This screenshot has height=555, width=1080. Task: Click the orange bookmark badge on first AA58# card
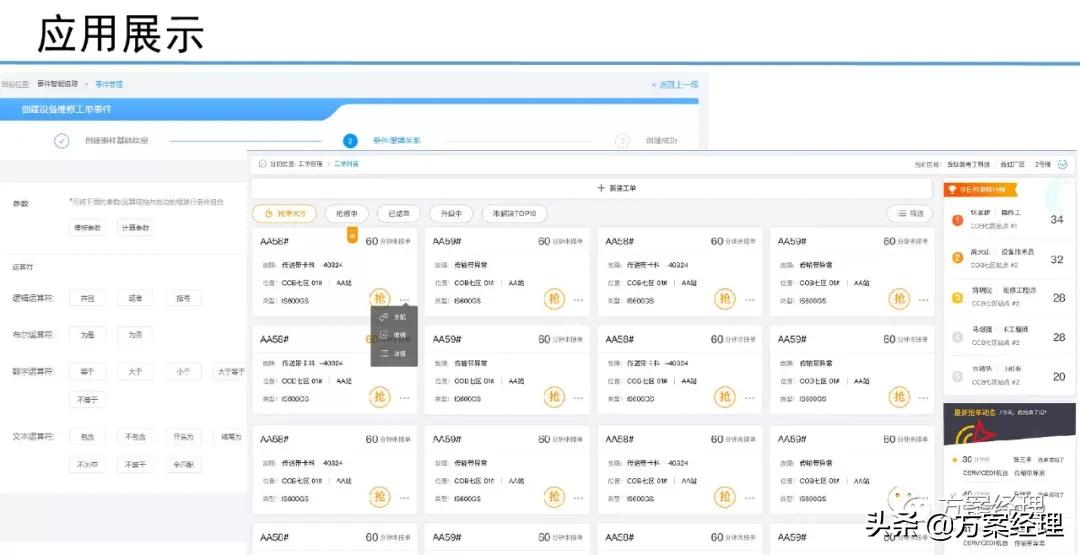pos(352,234)
